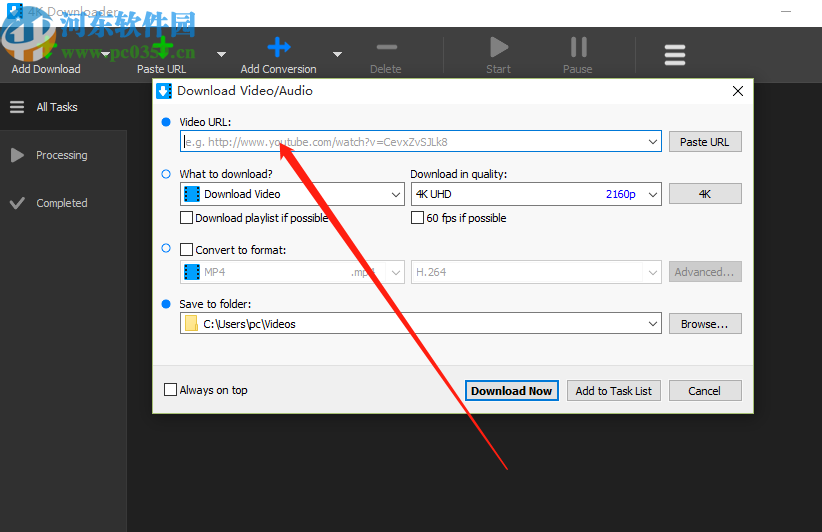This screenshot has height=532, width=822.
Task: Minimize the 4K Downloader window
Action: point(785,12)
